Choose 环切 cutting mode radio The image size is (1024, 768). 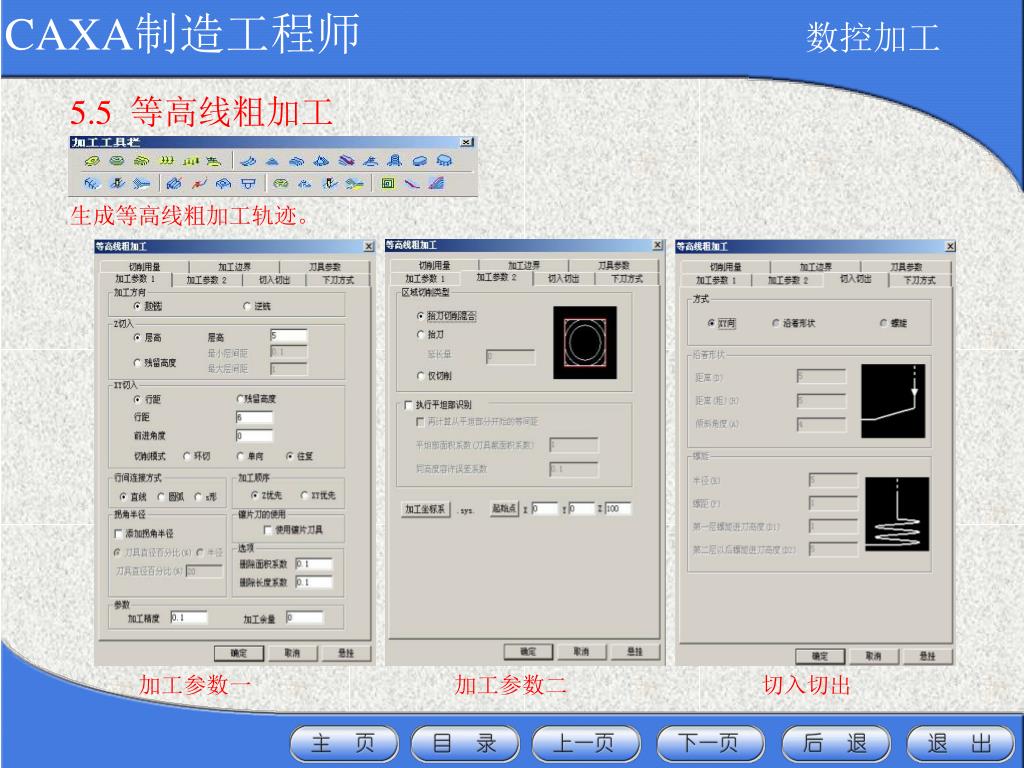point(187,456)
